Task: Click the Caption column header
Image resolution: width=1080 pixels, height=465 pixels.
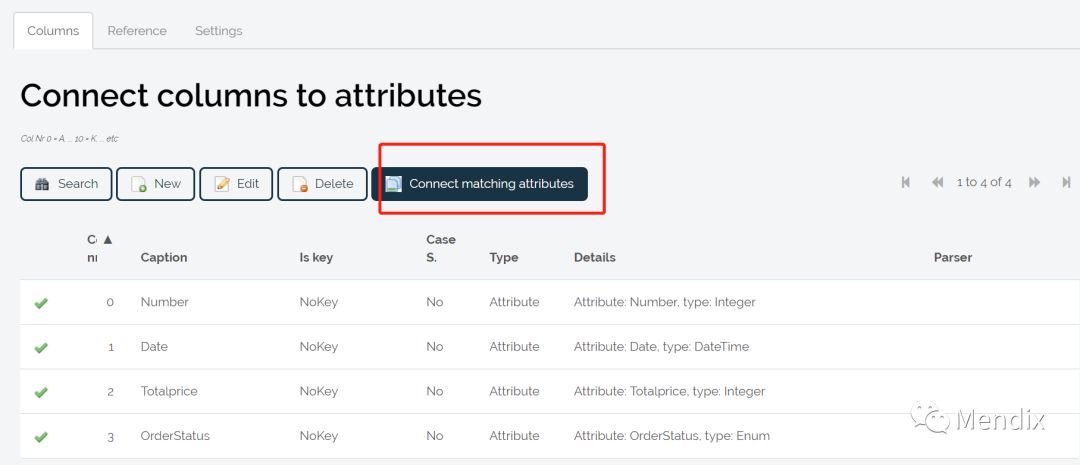Action: click(164, 258)
